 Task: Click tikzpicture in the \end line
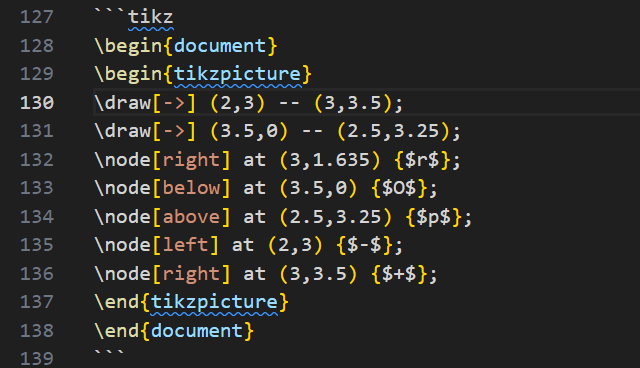tap(214, 303)
